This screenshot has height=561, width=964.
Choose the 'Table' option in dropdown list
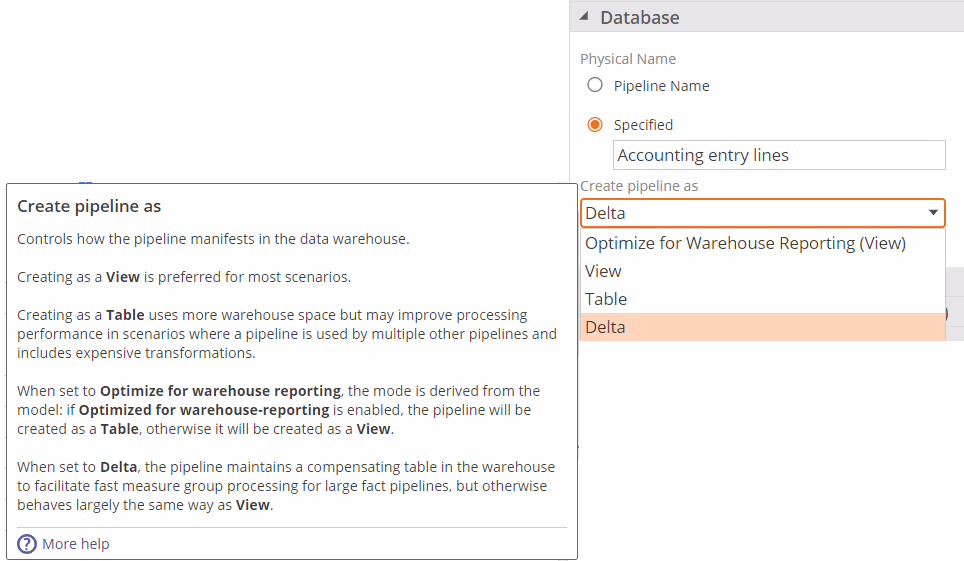[606, 299]
